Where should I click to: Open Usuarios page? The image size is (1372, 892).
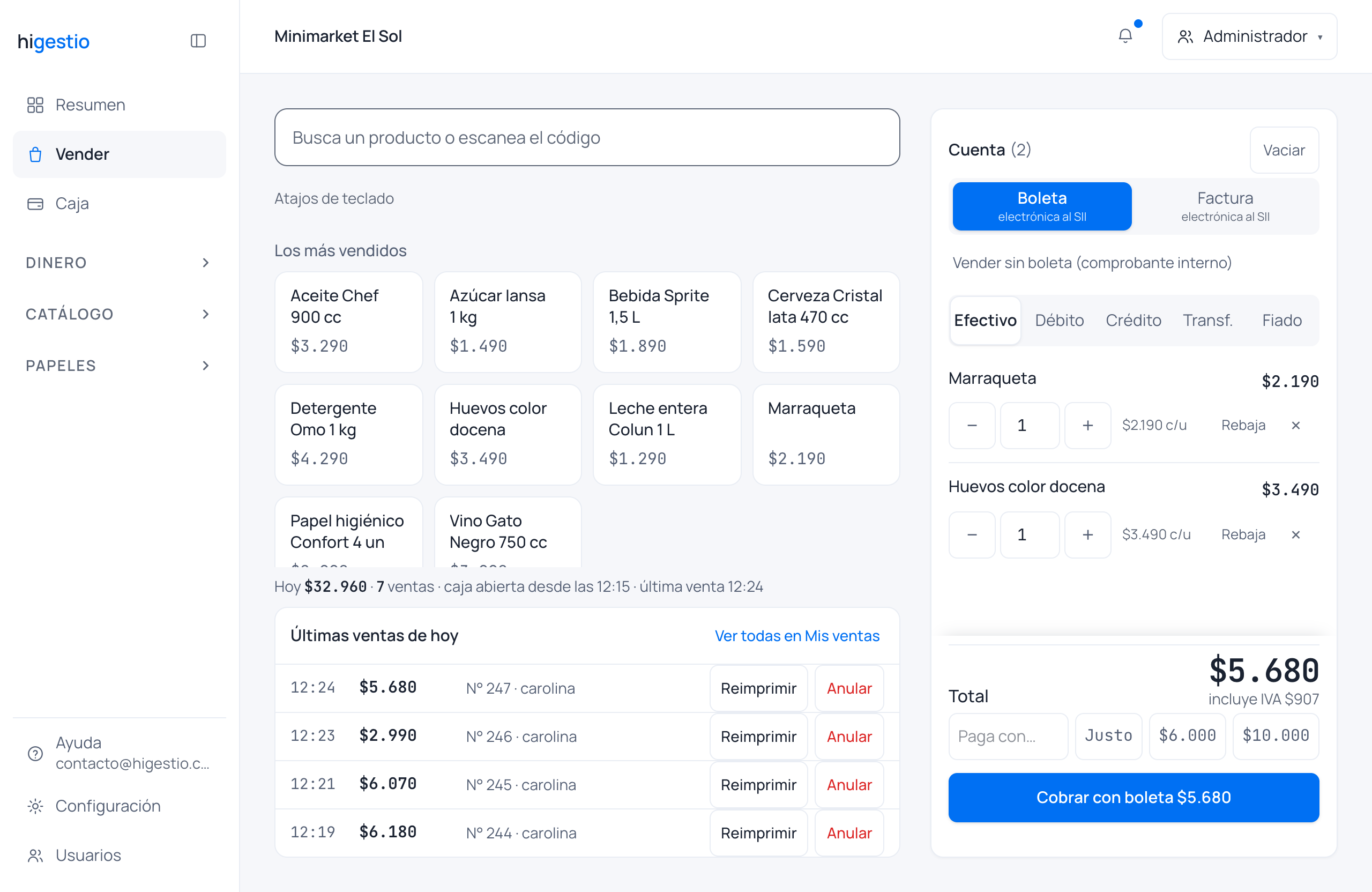coord(120,854)
